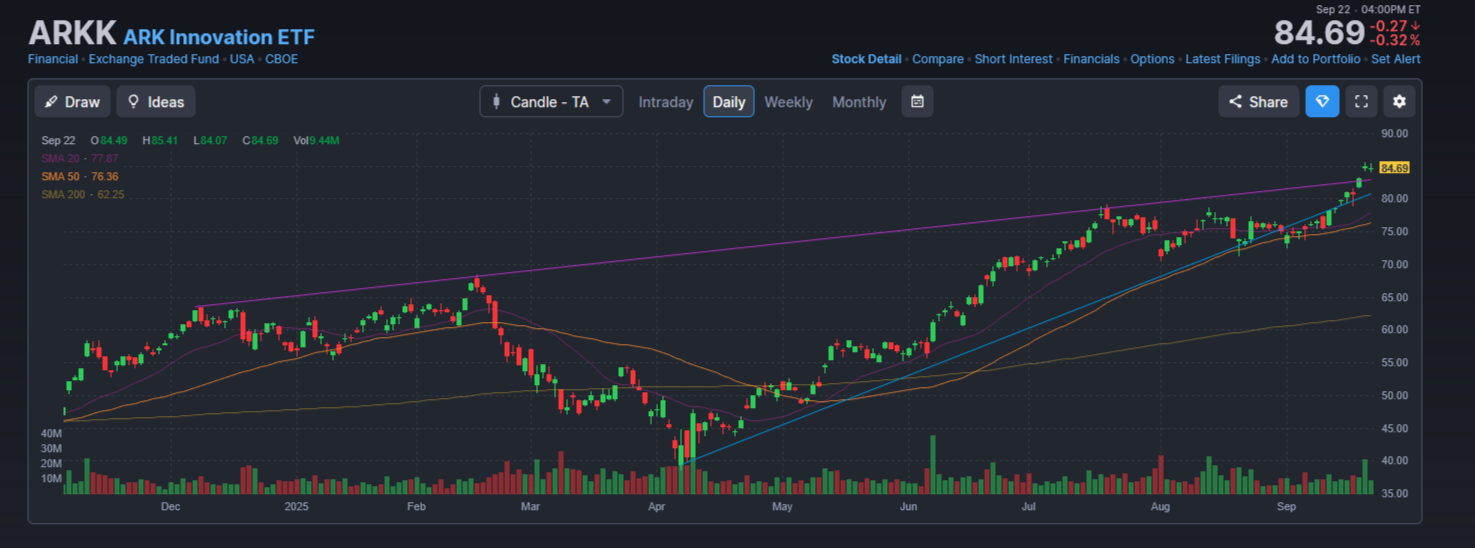Open the Ideas lightbulb button

click(x=156, y=102)
